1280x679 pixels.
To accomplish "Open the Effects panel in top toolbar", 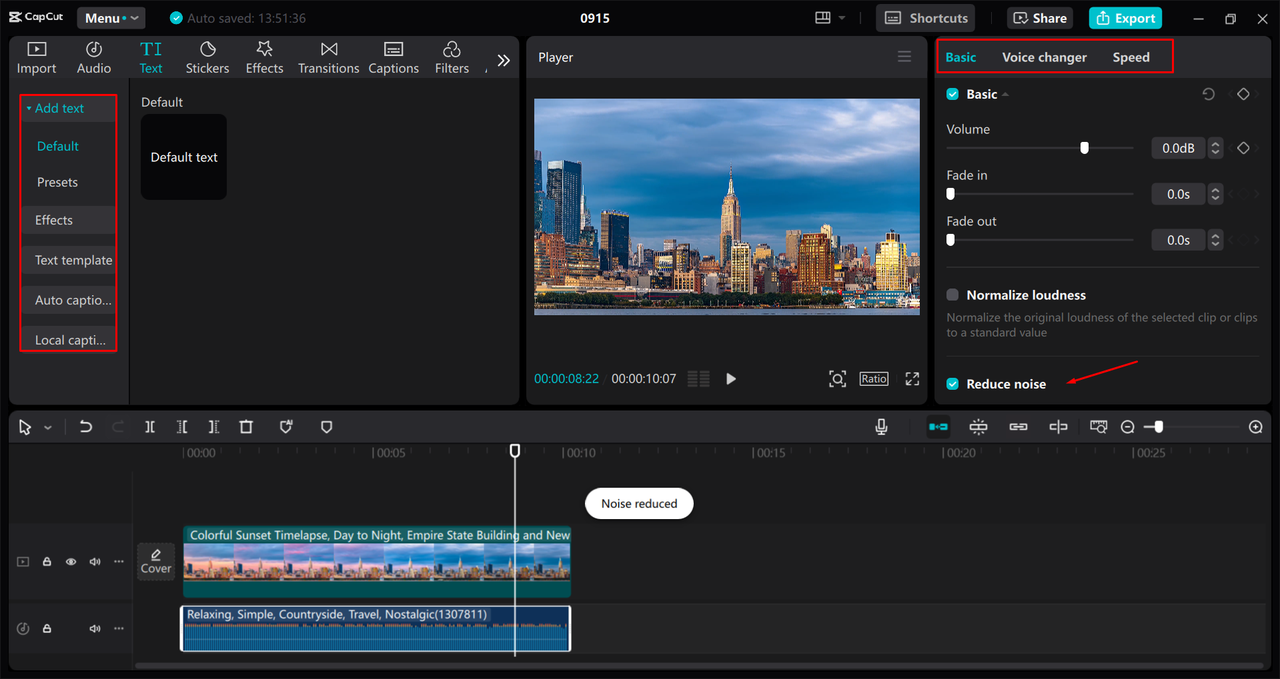I will [x=264, y=58].
